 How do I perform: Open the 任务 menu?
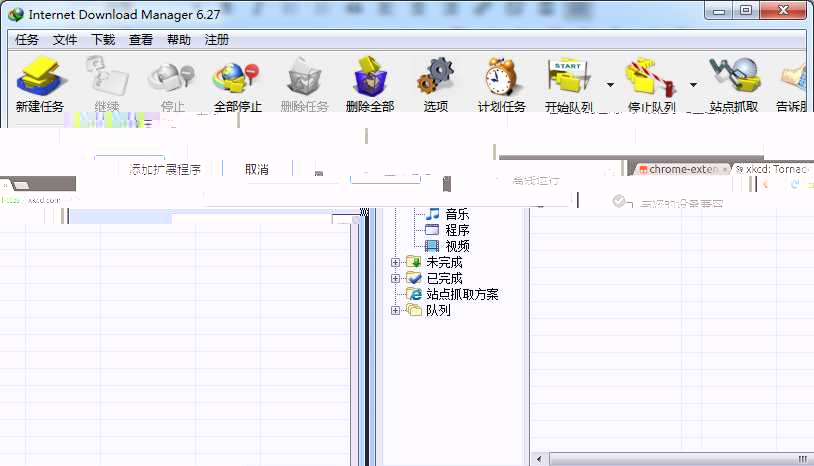[x=26, y=40]
